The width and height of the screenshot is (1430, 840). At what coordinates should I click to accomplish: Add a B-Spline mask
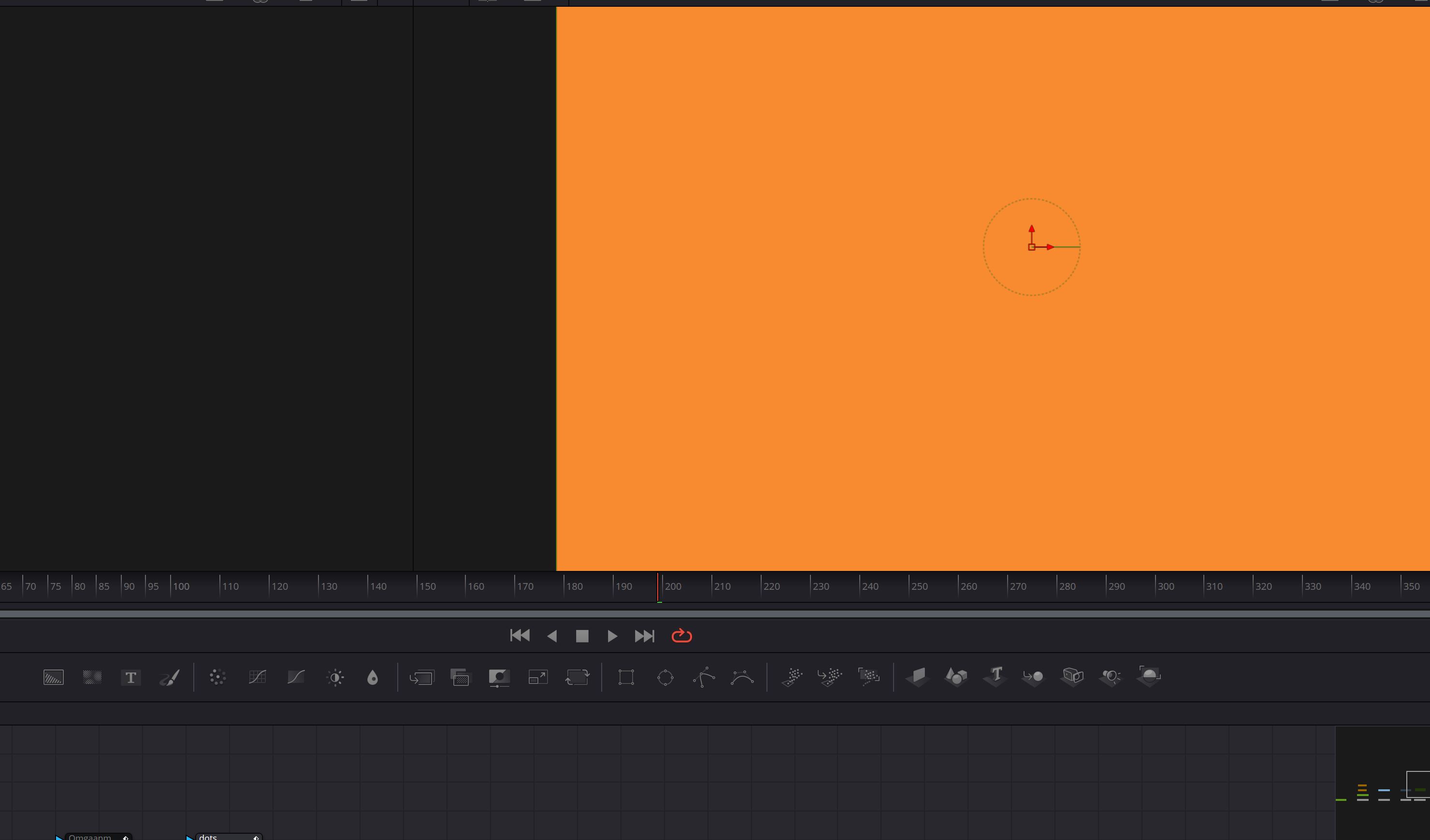pos(742,677)
